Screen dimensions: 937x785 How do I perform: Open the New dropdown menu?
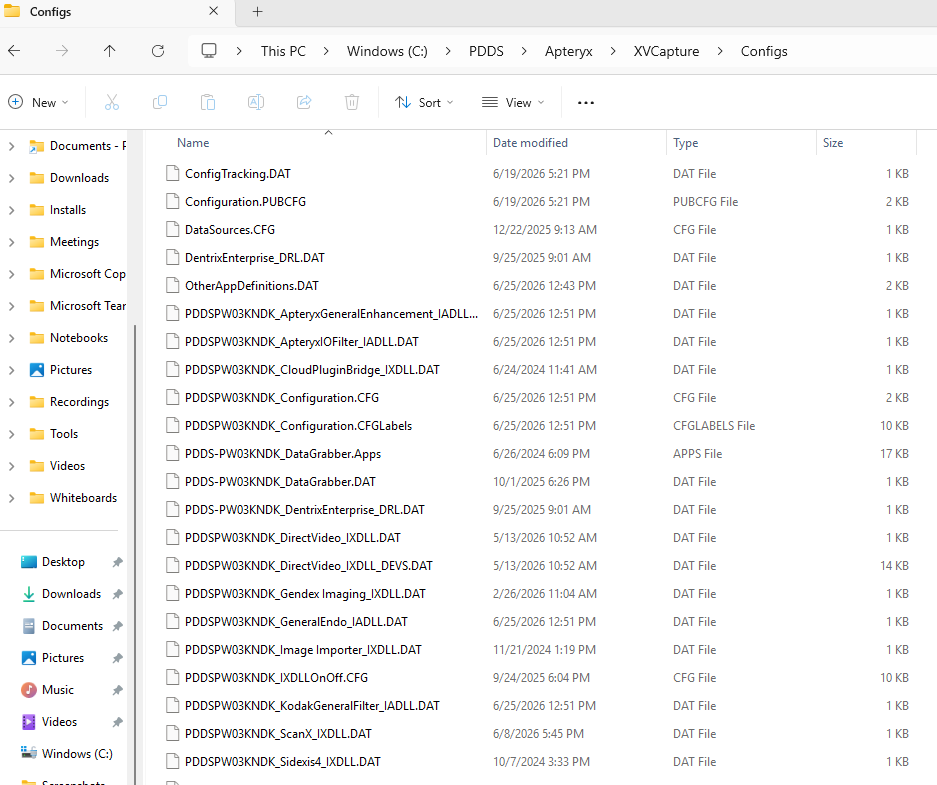38,102
